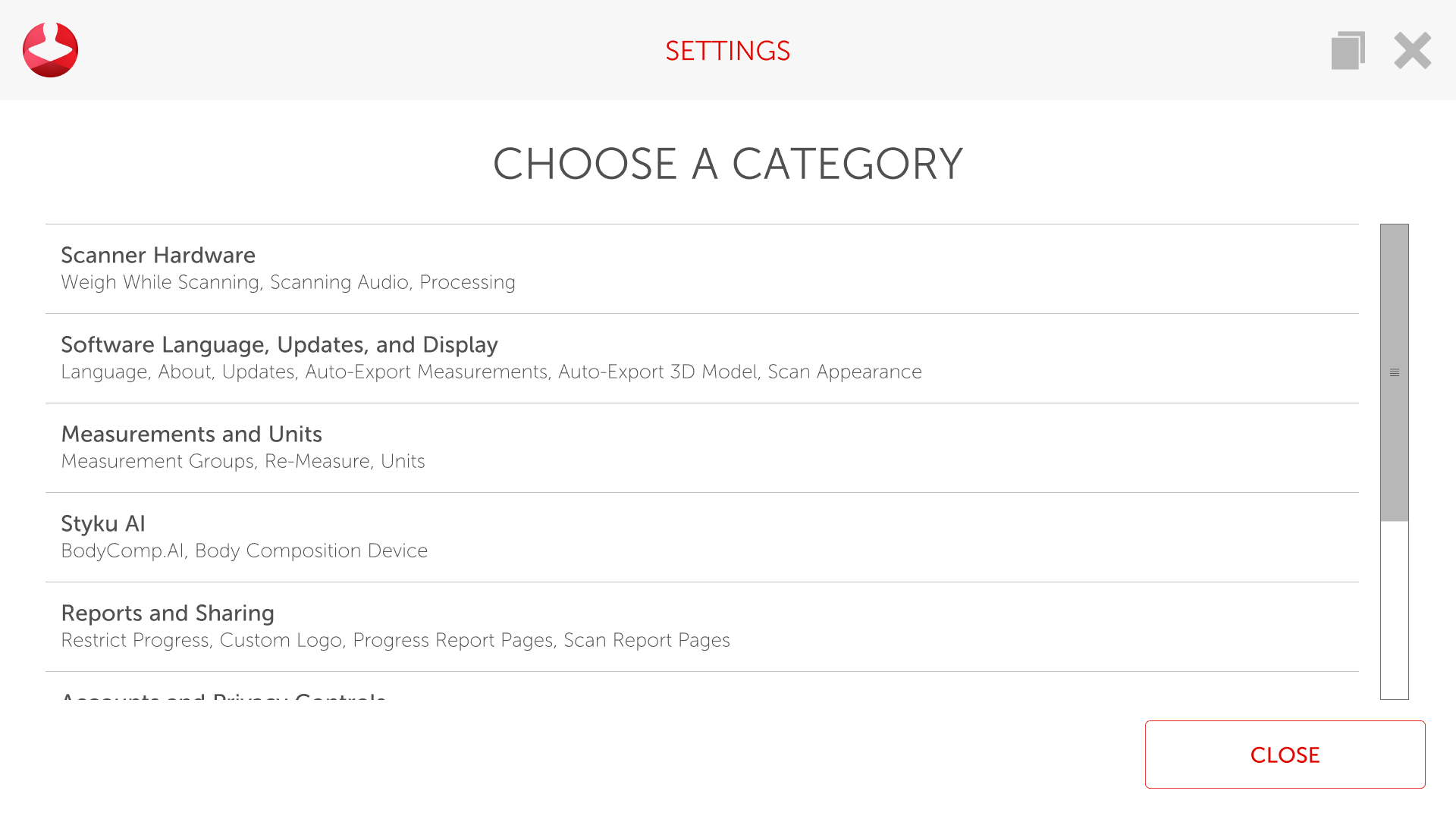Screen dimensions: 1456x819
Task: Click the stacked pages icon in header
Action: 1348,51
